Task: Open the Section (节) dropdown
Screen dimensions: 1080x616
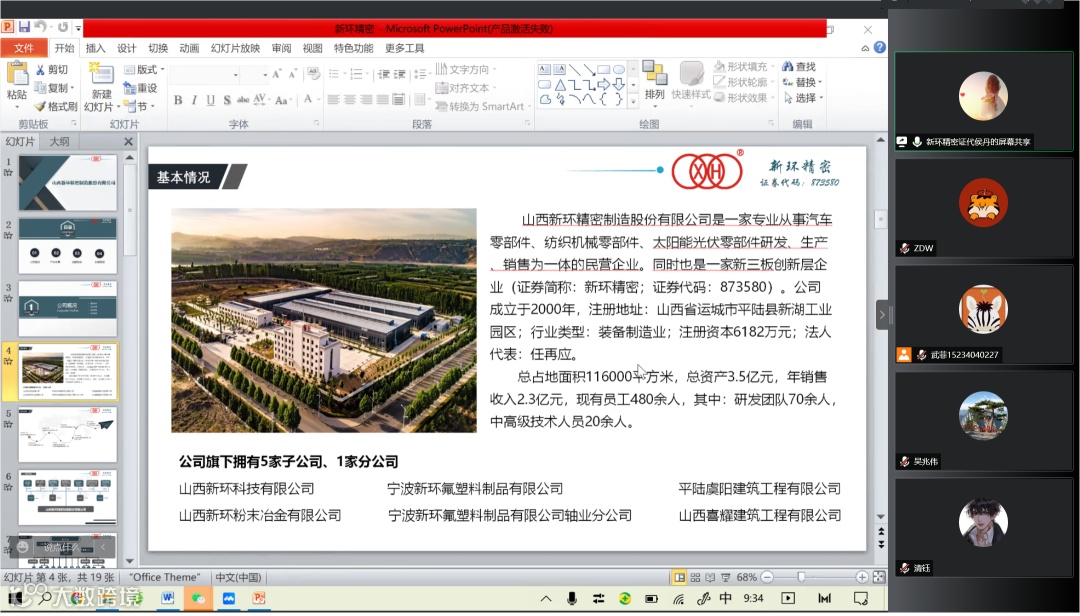Action: (x=139, y=106)
